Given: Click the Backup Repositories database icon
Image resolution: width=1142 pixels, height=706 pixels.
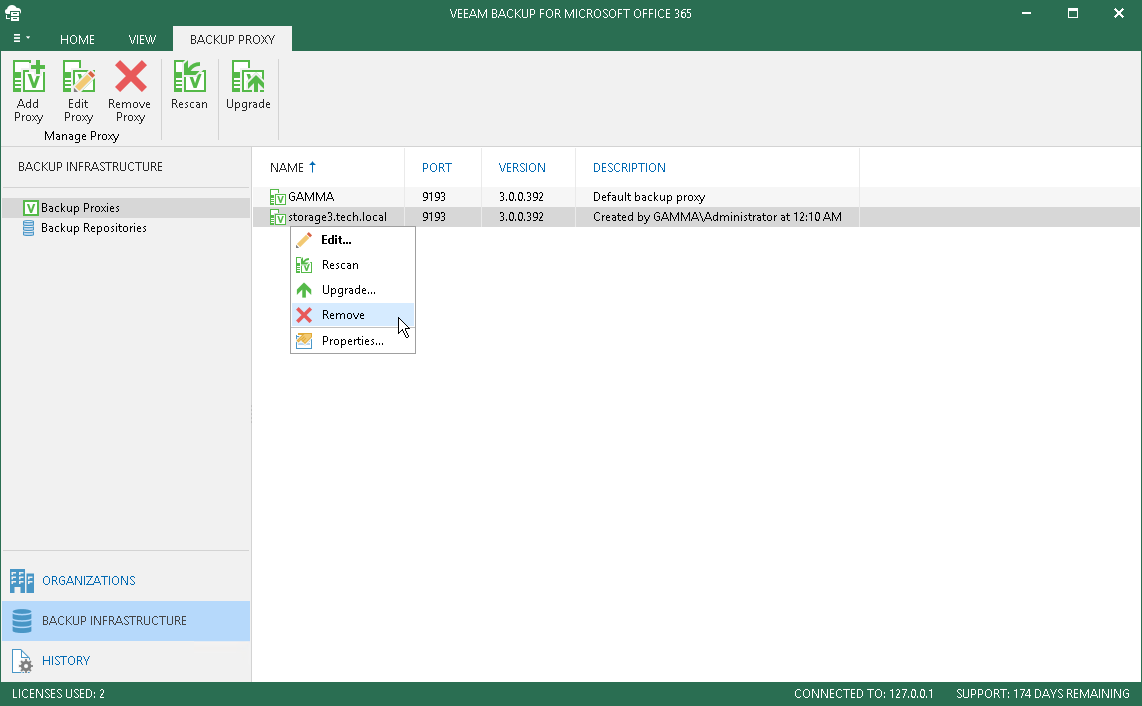Looking at the screenshot, I should 28,228.
